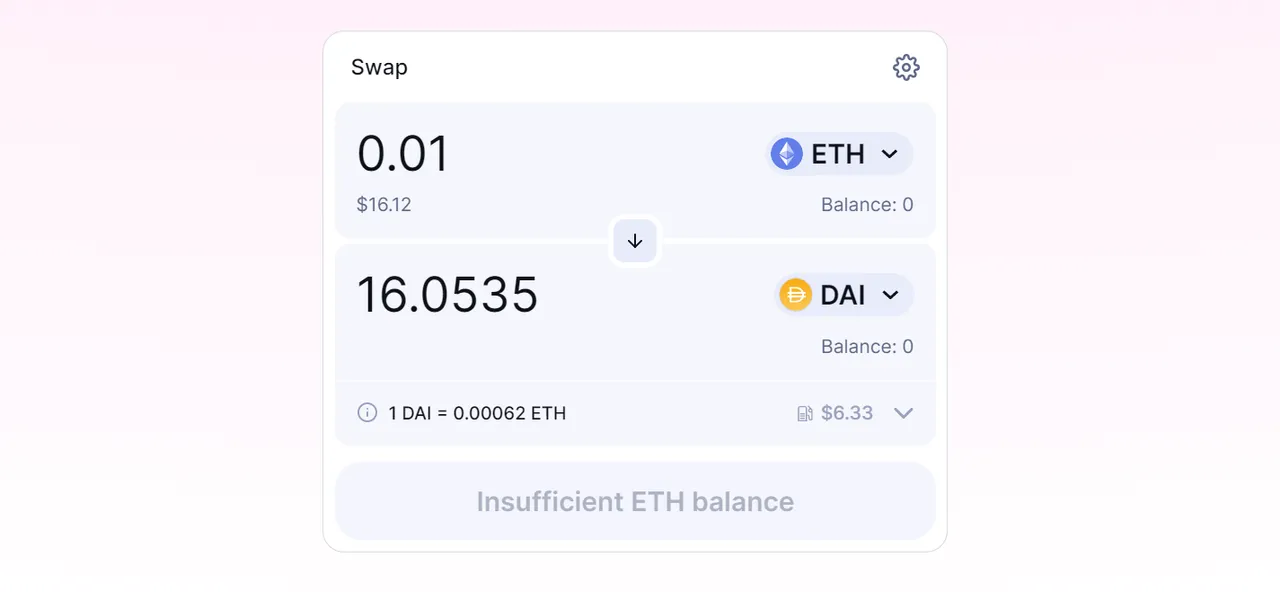Click the ETH dropdown chevron arrow
The image size is (1280, 592).
point(889,154)
